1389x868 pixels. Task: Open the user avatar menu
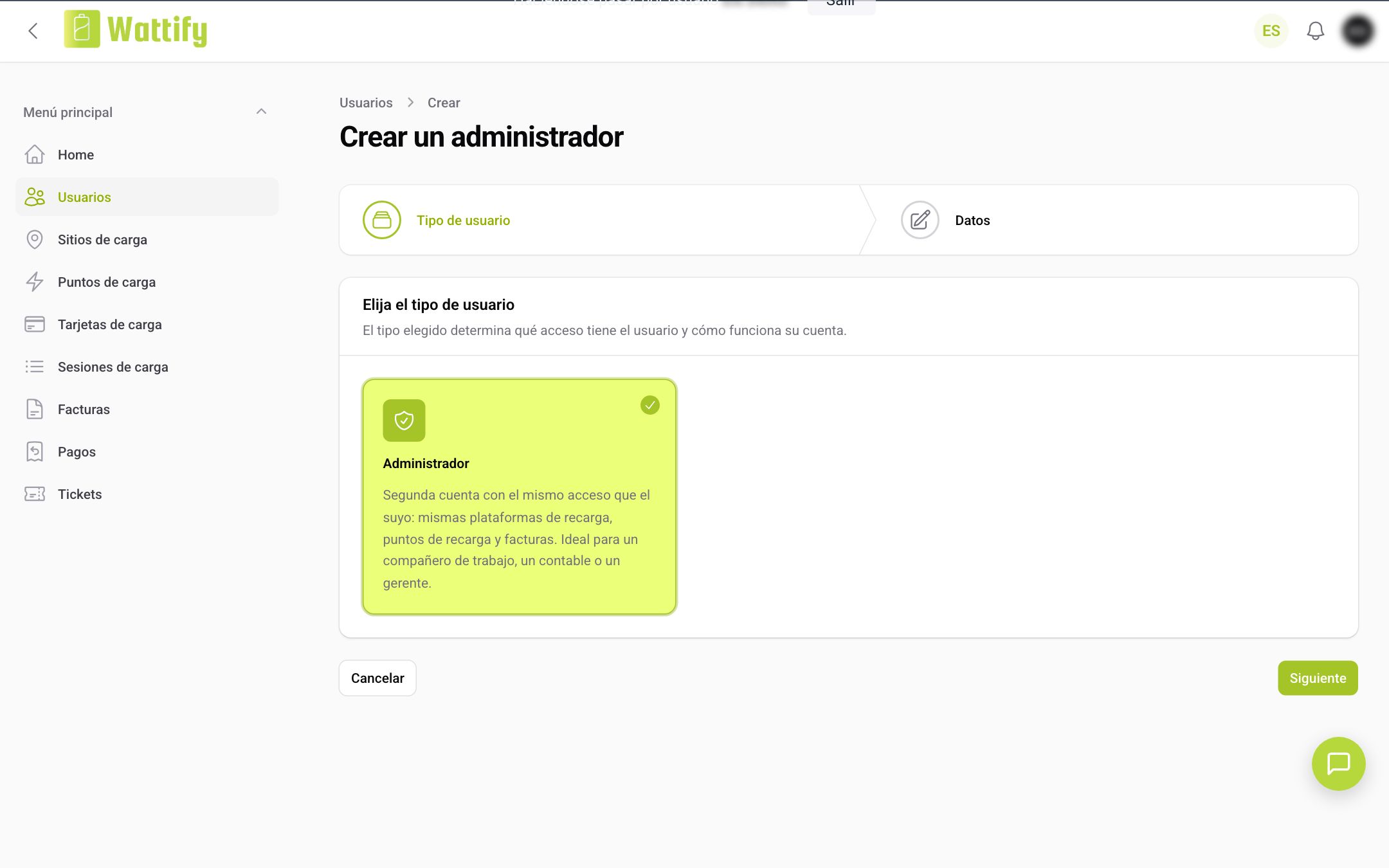click(1357, 31)
